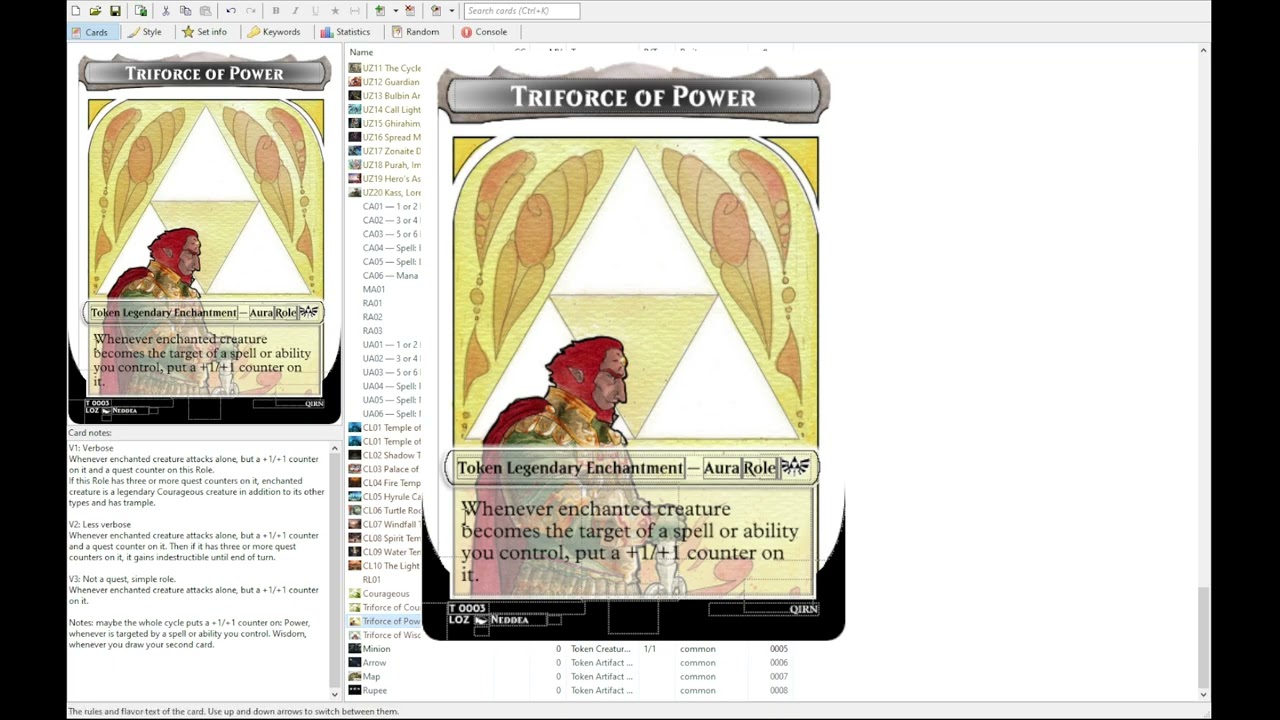Image resolution: width=1280 pixels, height=720 pixels.
Task: Toggle italic text formatting
Action: [295, 11]
